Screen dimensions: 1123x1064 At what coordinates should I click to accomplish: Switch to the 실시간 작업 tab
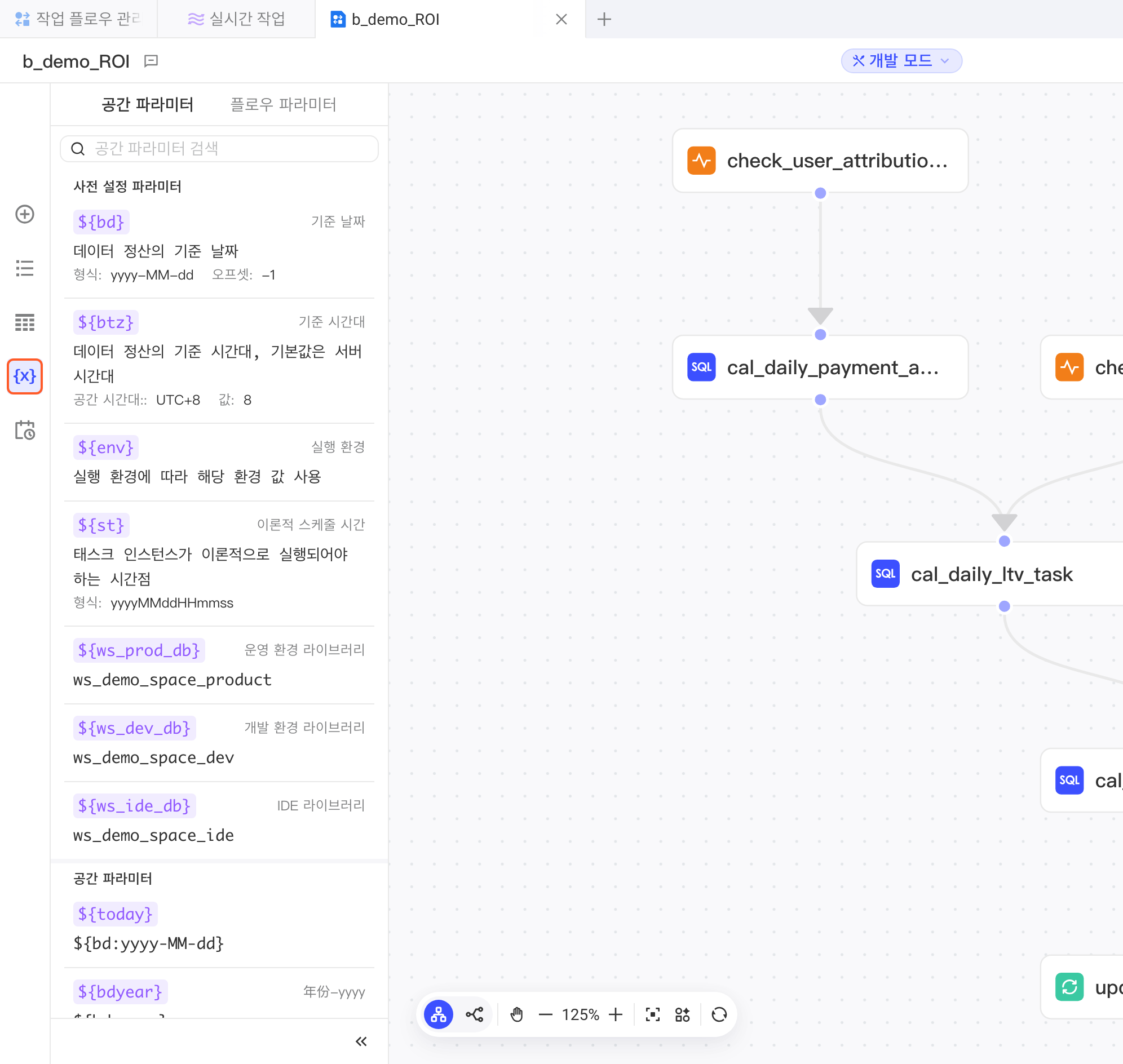[236, 19]
